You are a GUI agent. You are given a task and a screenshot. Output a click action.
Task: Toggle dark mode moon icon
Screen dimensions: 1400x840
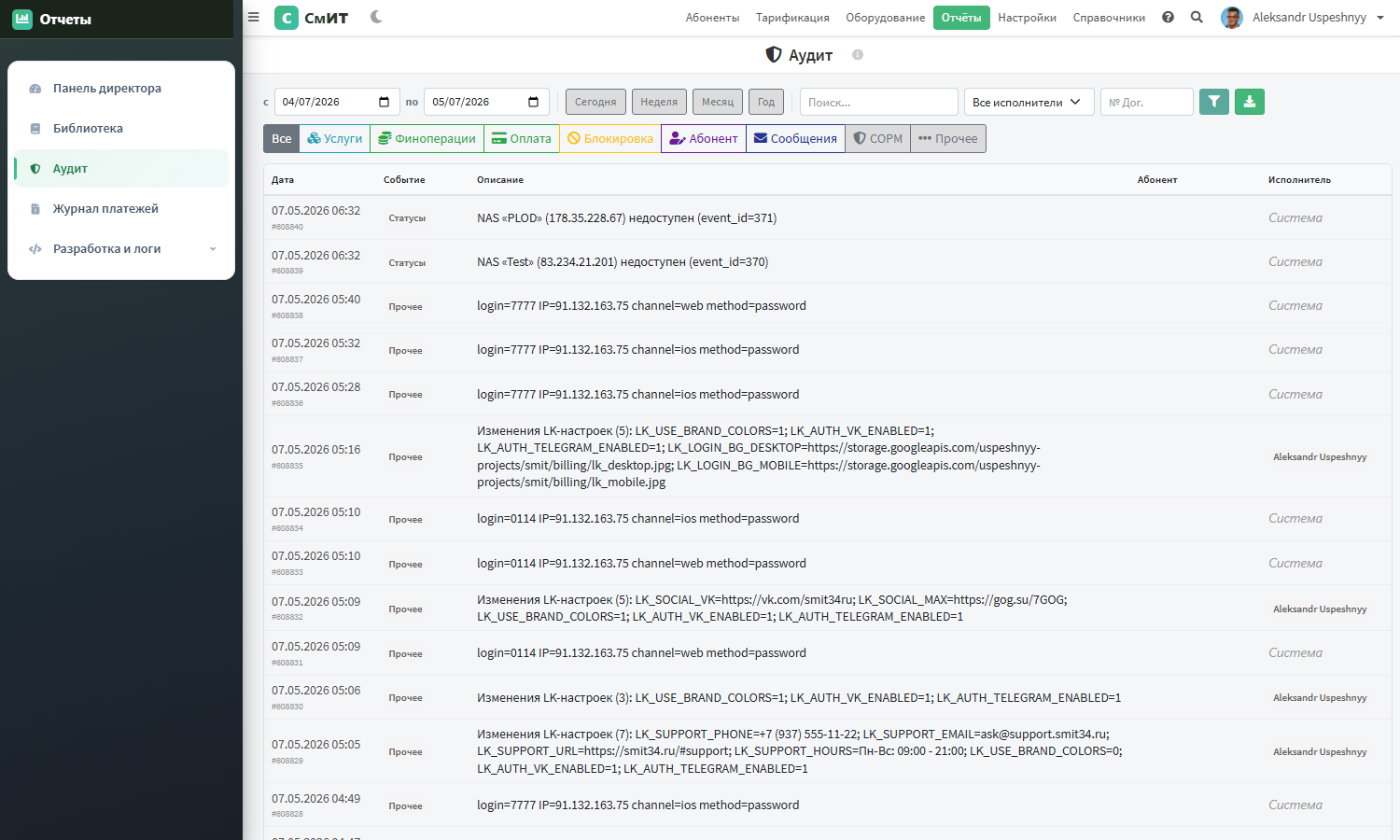tap(376, 17)
